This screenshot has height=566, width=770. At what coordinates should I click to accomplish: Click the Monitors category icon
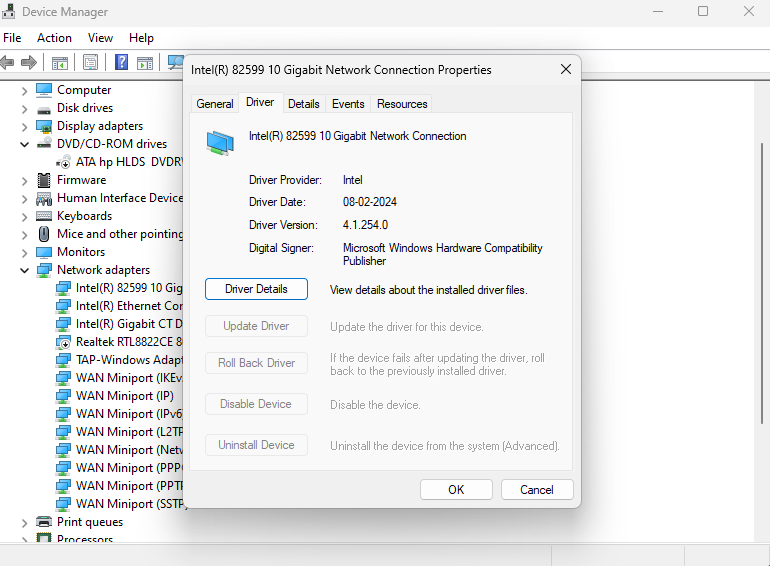[x=44, y=252]
